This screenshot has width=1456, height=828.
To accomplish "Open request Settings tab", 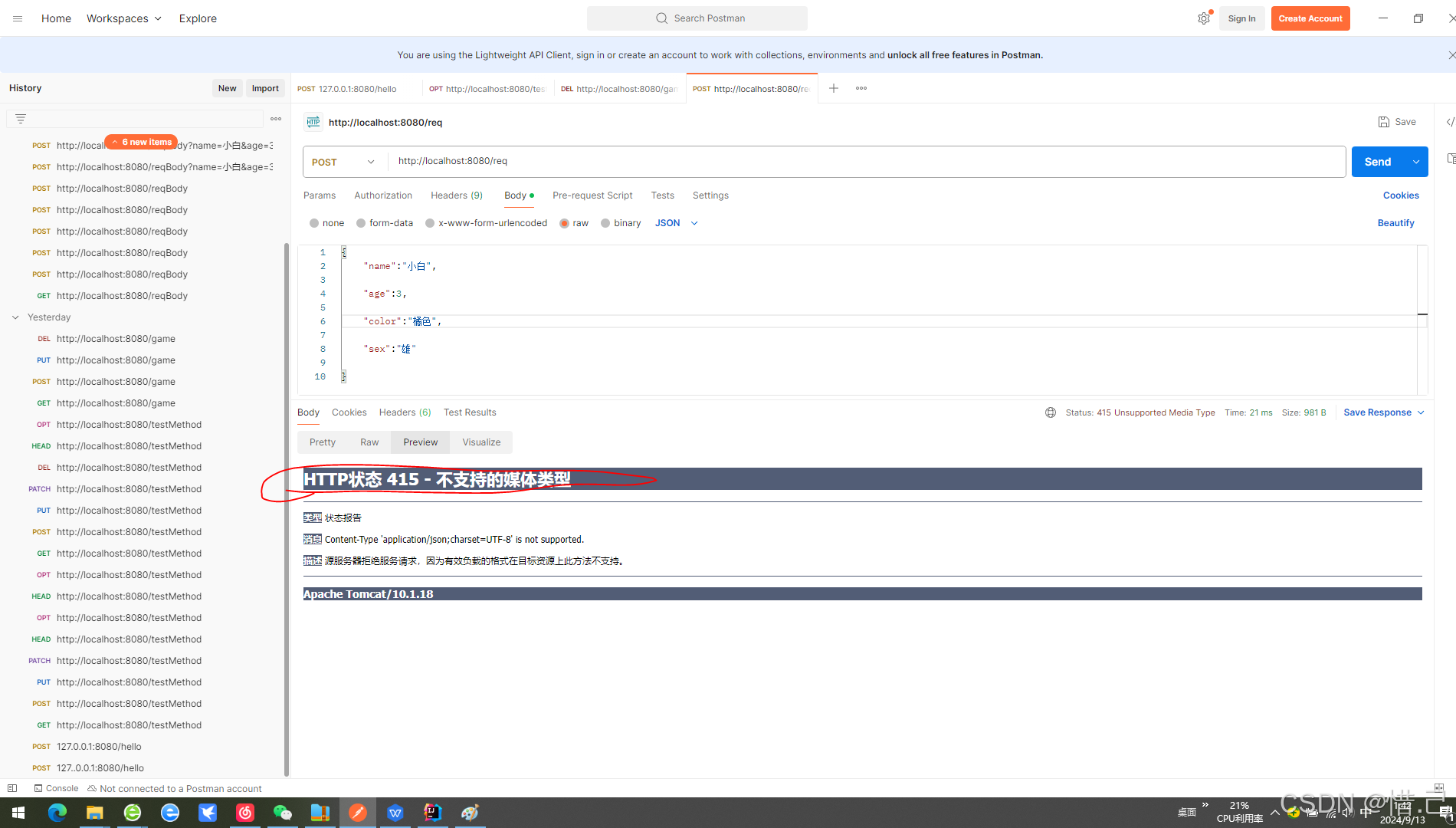I will tap(710, 195).
